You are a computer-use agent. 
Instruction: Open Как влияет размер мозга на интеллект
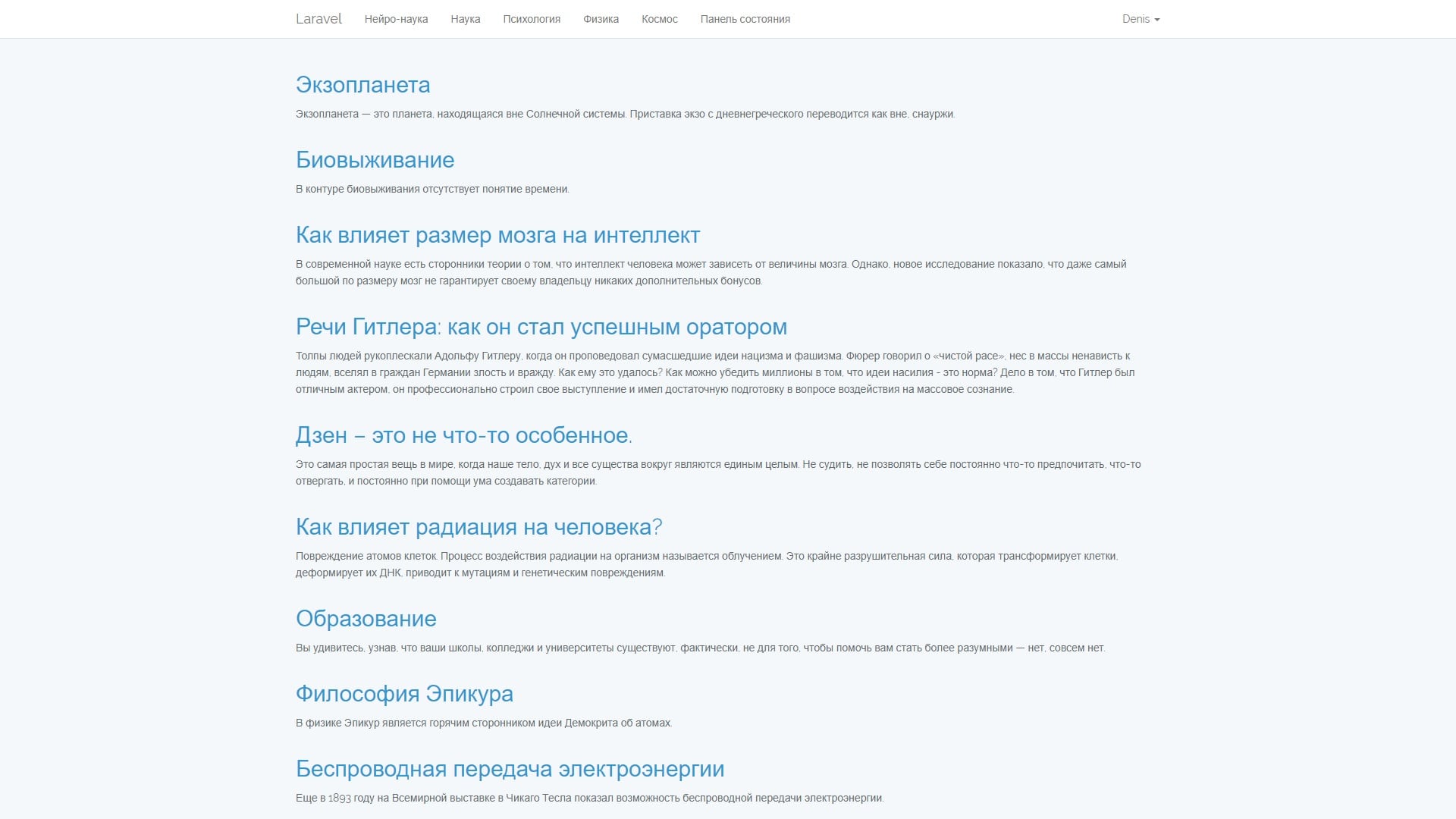[497, 235]
